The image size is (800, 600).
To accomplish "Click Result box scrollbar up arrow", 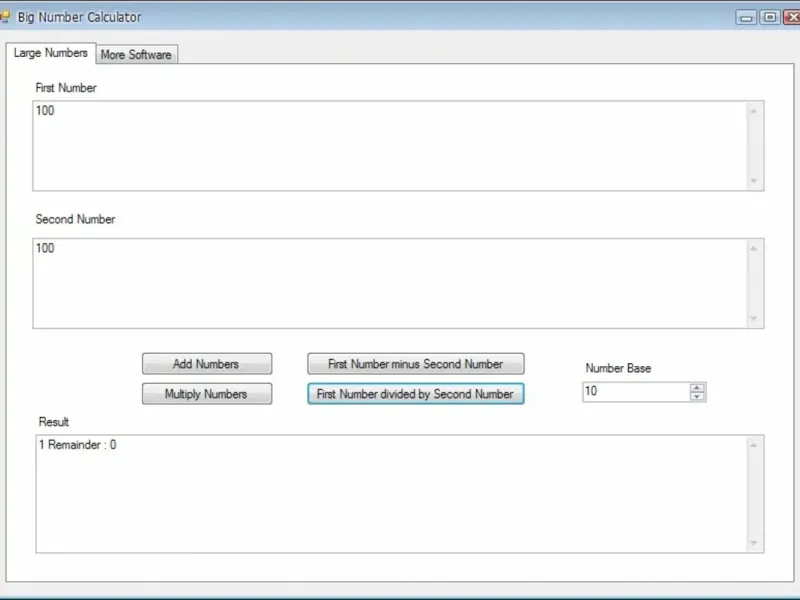I will (754, 445).
